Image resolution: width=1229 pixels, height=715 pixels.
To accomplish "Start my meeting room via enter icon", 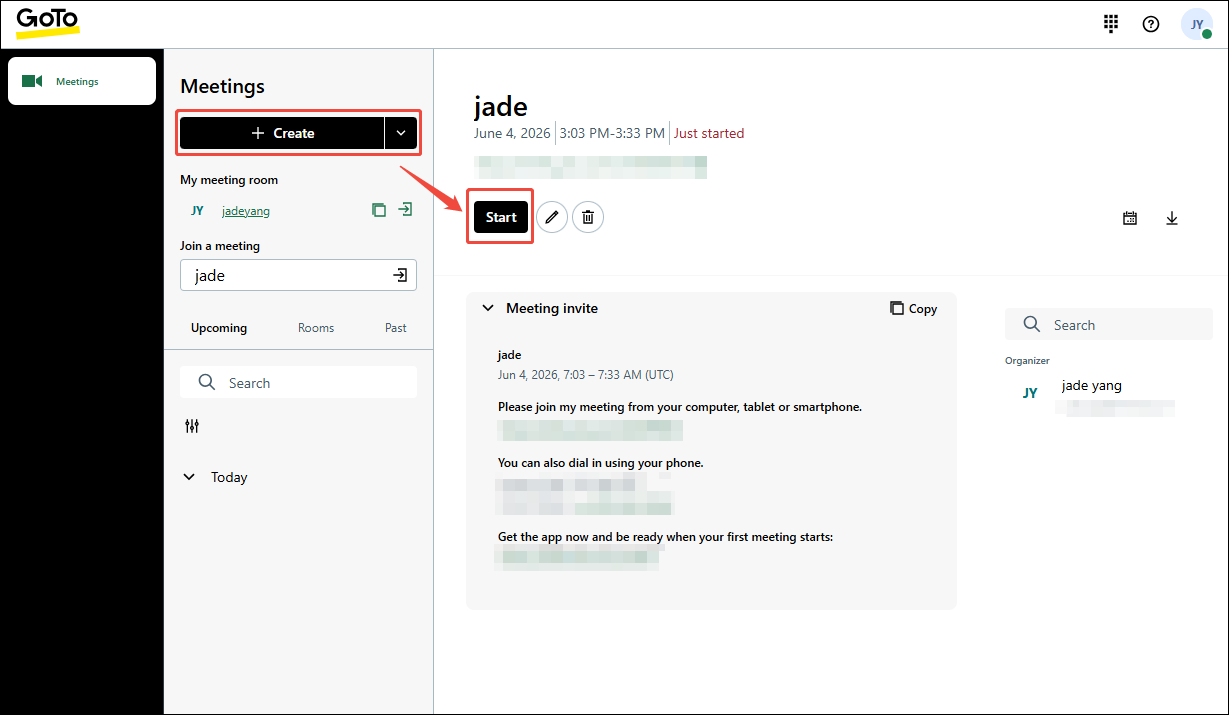I will (x=405, y=210).
